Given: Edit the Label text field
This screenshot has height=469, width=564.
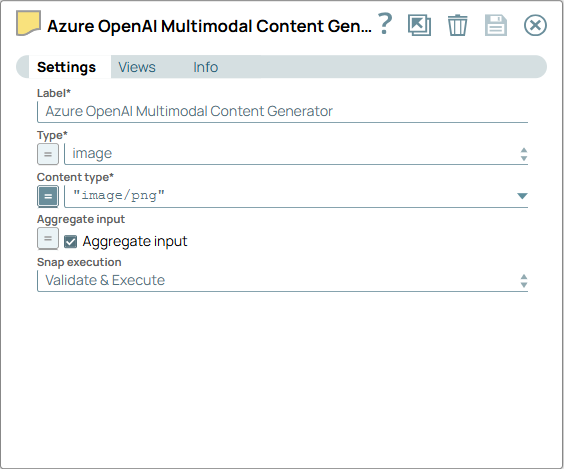Looking at the screenshot, I should click(x=282, y=111).
